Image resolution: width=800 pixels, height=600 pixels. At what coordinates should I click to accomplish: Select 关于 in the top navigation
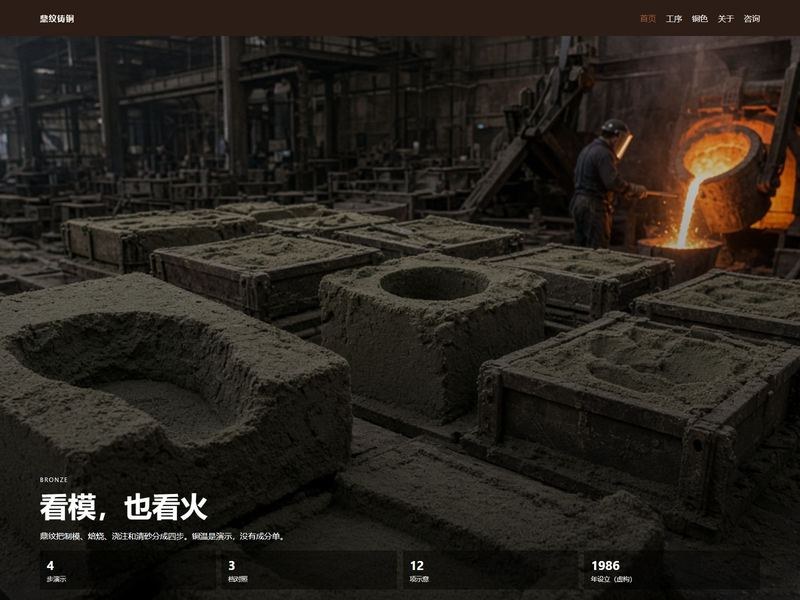click(726, 19)
